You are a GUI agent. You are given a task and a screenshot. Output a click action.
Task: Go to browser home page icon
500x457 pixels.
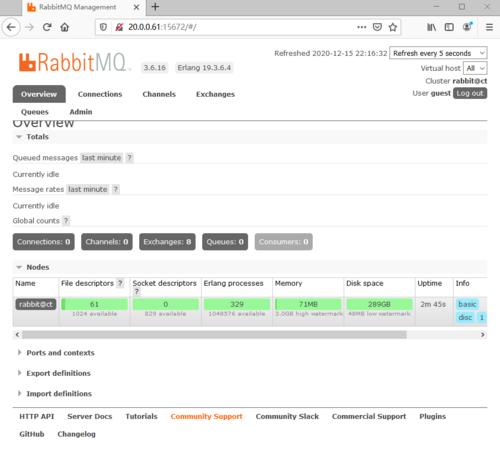point(65,27)
